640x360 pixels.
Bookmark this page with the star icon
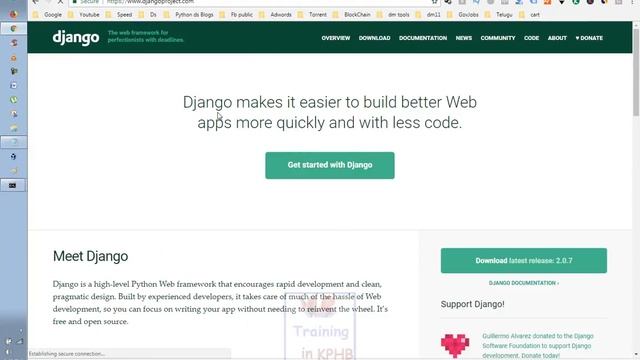coord(434,2)
